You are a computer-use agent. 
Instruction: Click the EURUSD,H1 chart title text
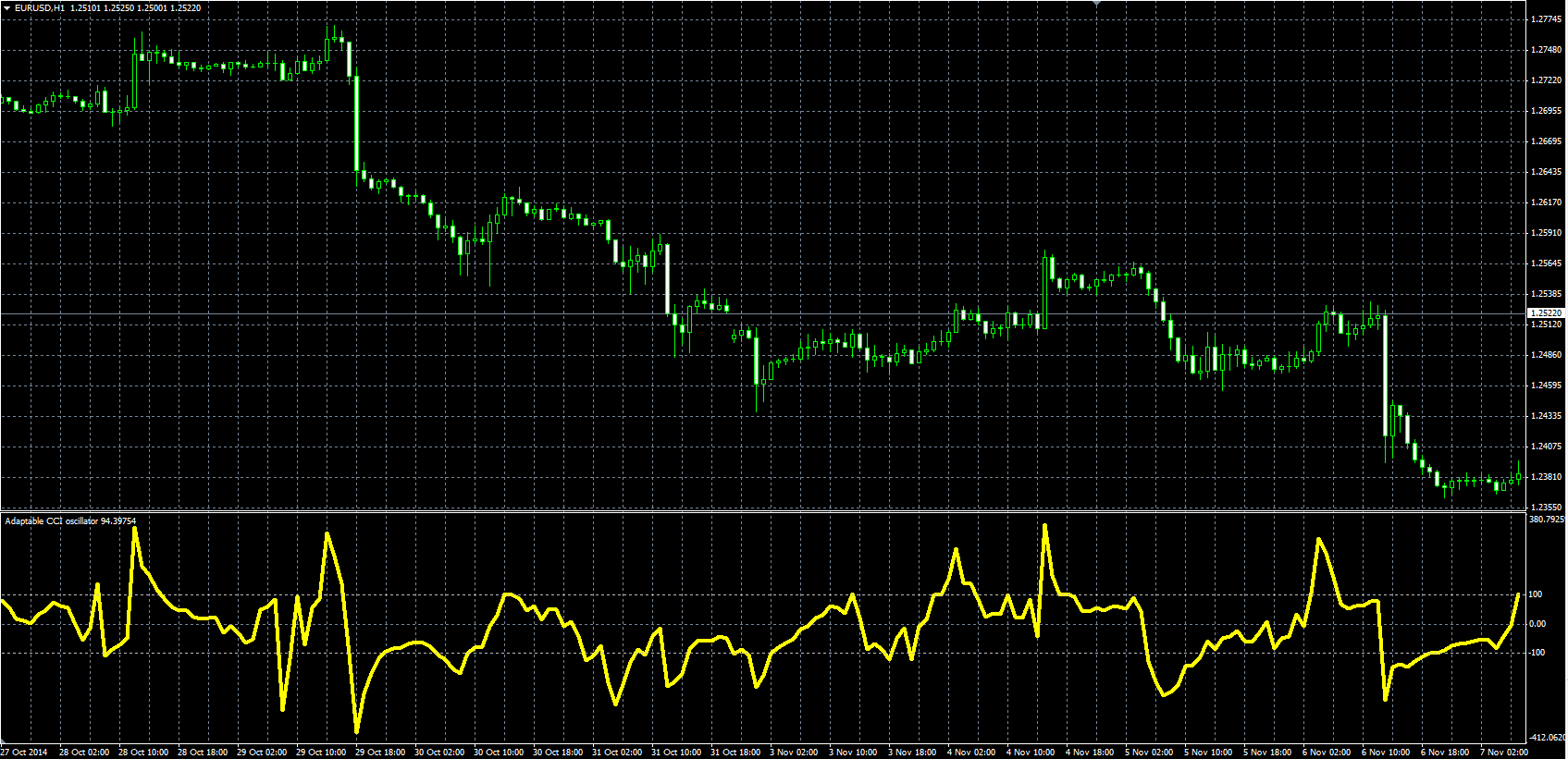(39, 8)
